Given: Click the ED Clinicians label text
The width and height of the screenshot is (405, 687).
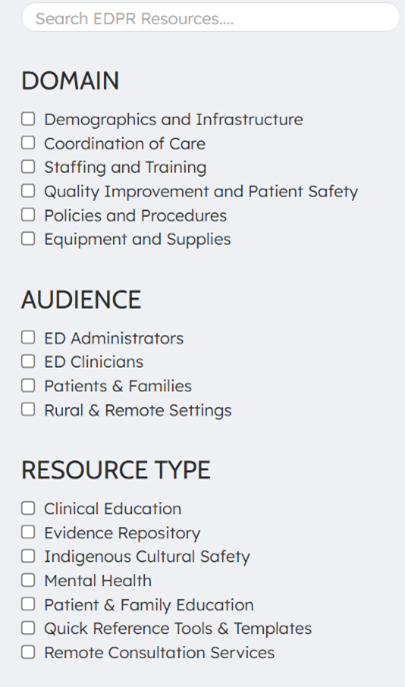Looking at the screenshot, I should coord(94,362).
